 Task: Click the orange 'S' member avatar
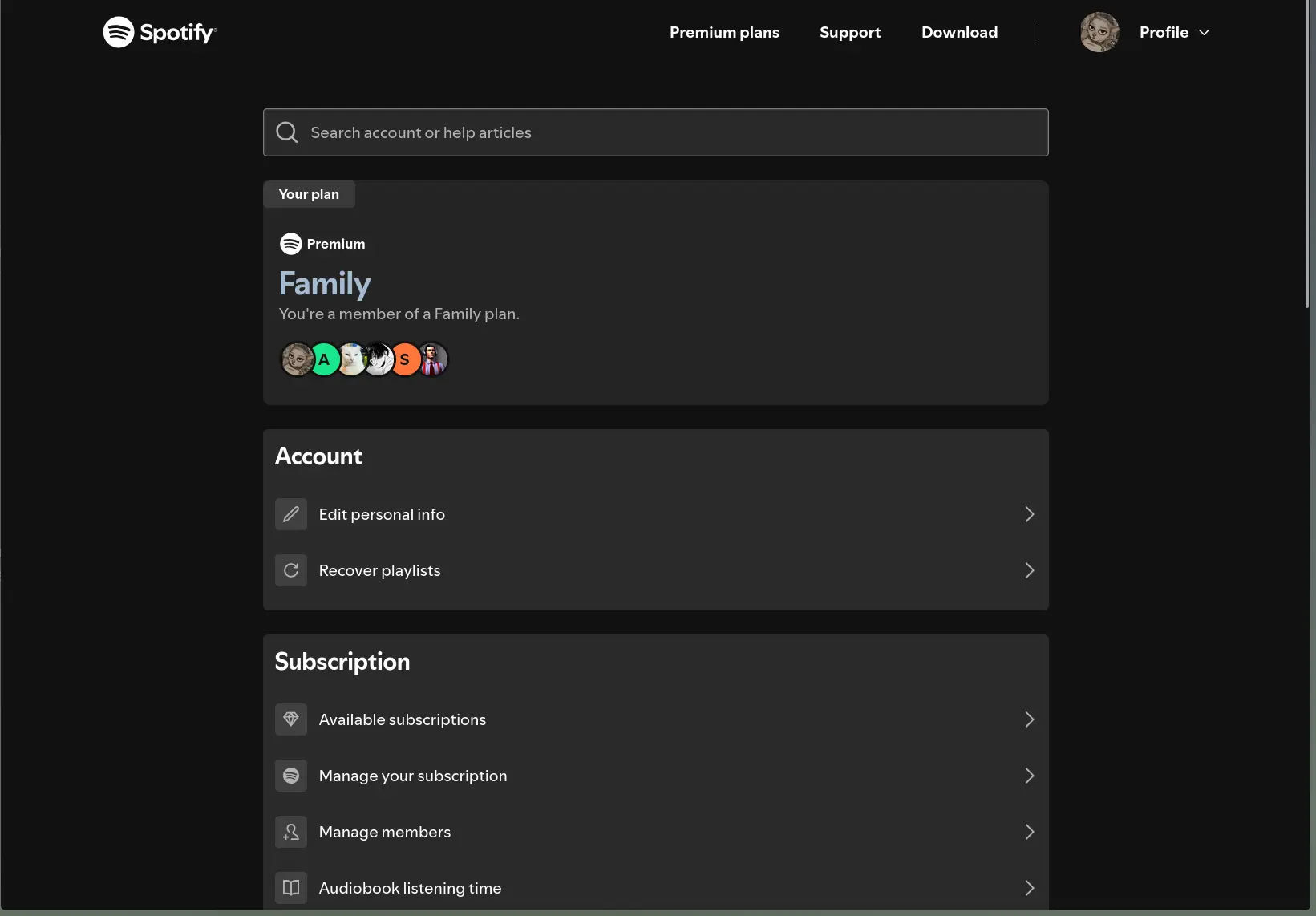406,359
